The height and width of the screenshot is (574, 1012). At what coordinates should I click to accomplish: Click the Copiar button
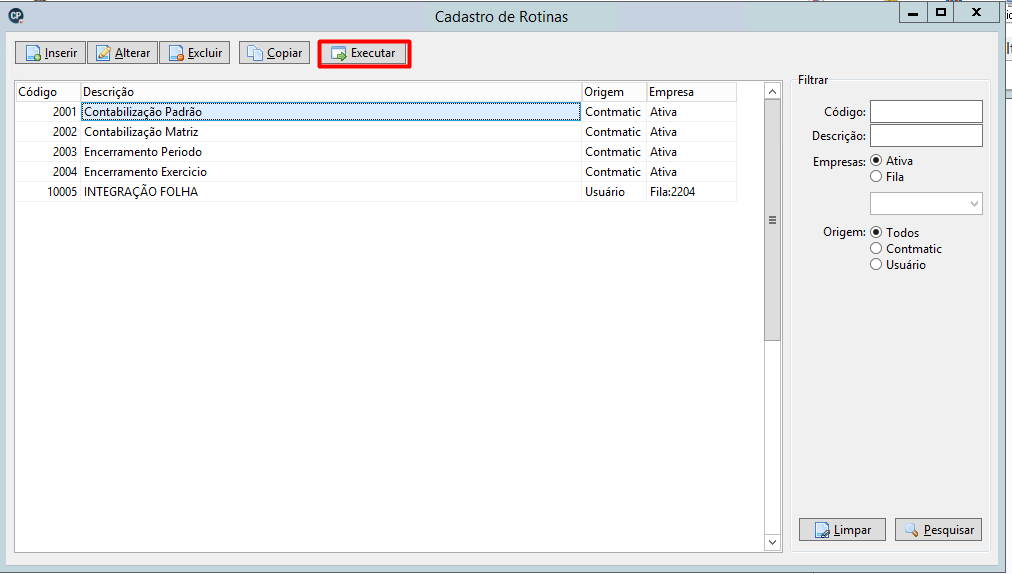point(274,53)
